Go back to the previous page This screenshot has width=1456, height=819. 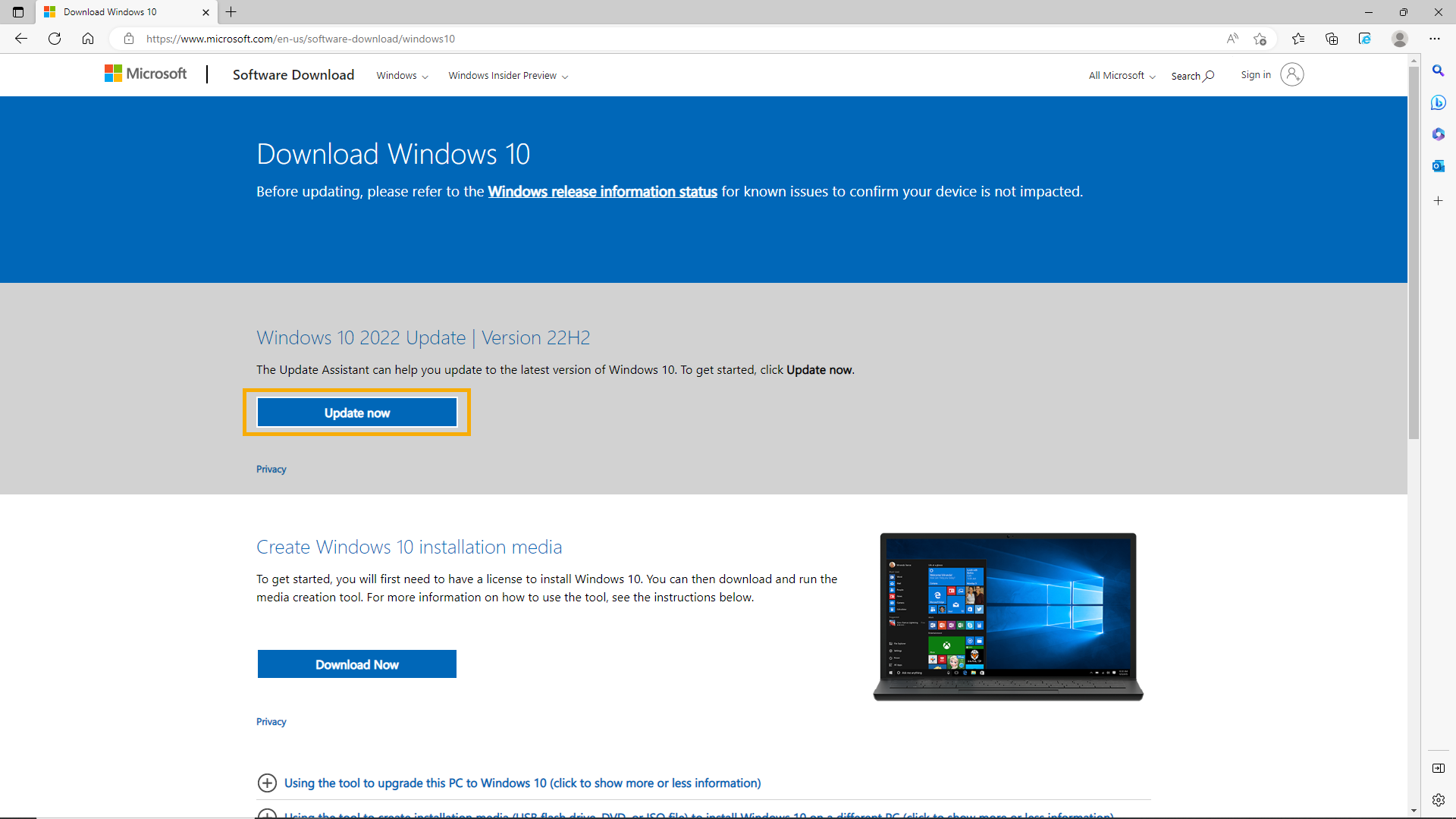[x=21, y=39]
